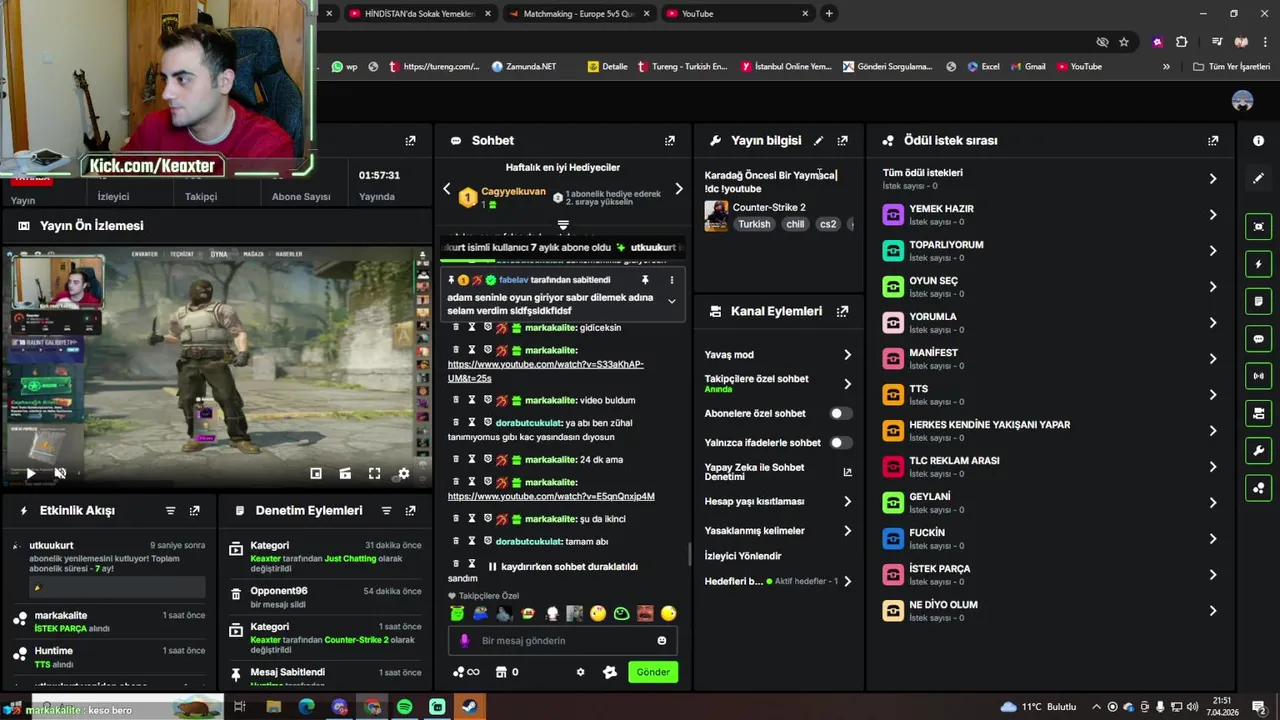
Task: Open İzleyici Yönlendir option
Action: tap(743, 556)
